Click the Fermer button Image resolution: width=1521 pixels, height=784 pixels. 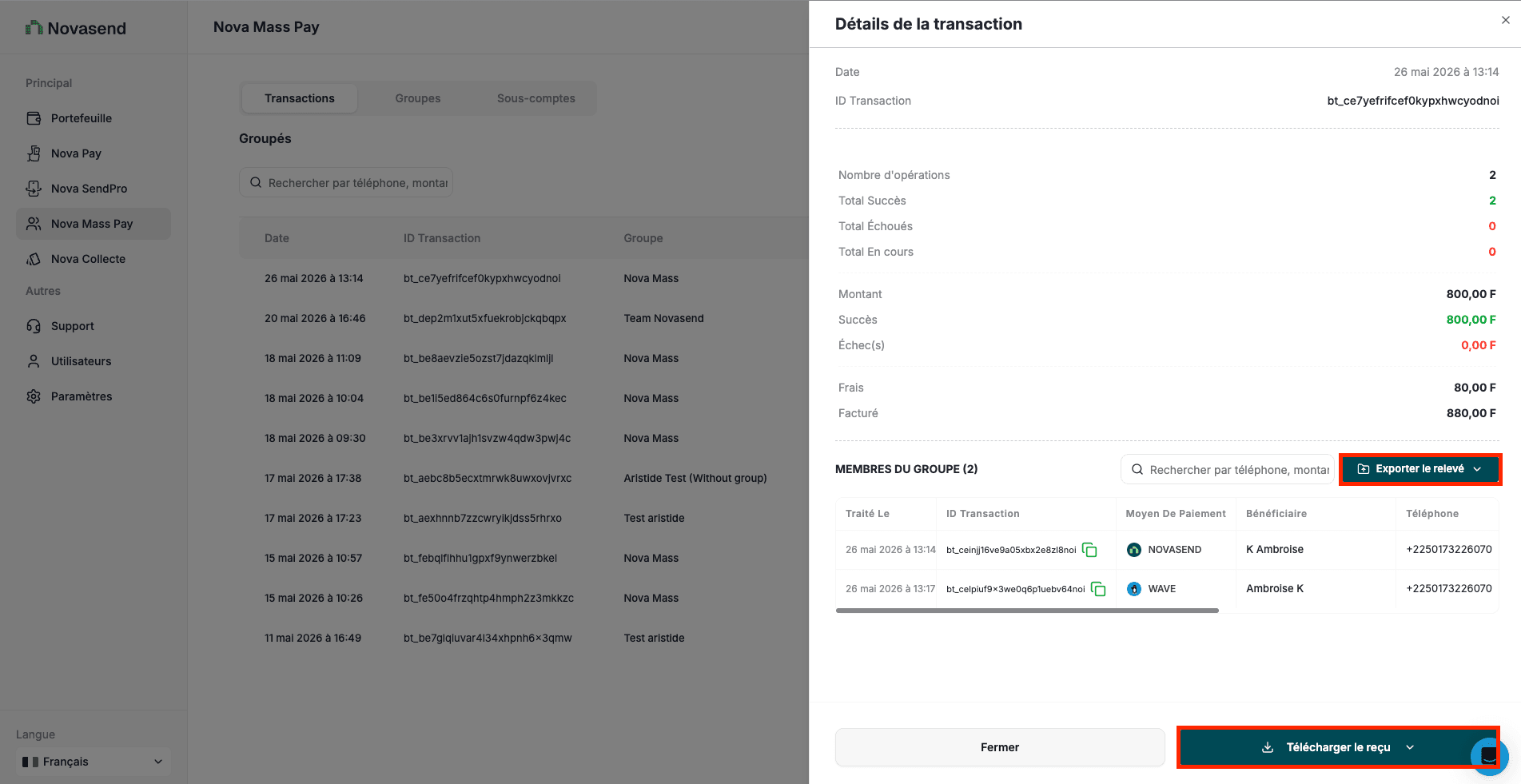click(1000, 747)
